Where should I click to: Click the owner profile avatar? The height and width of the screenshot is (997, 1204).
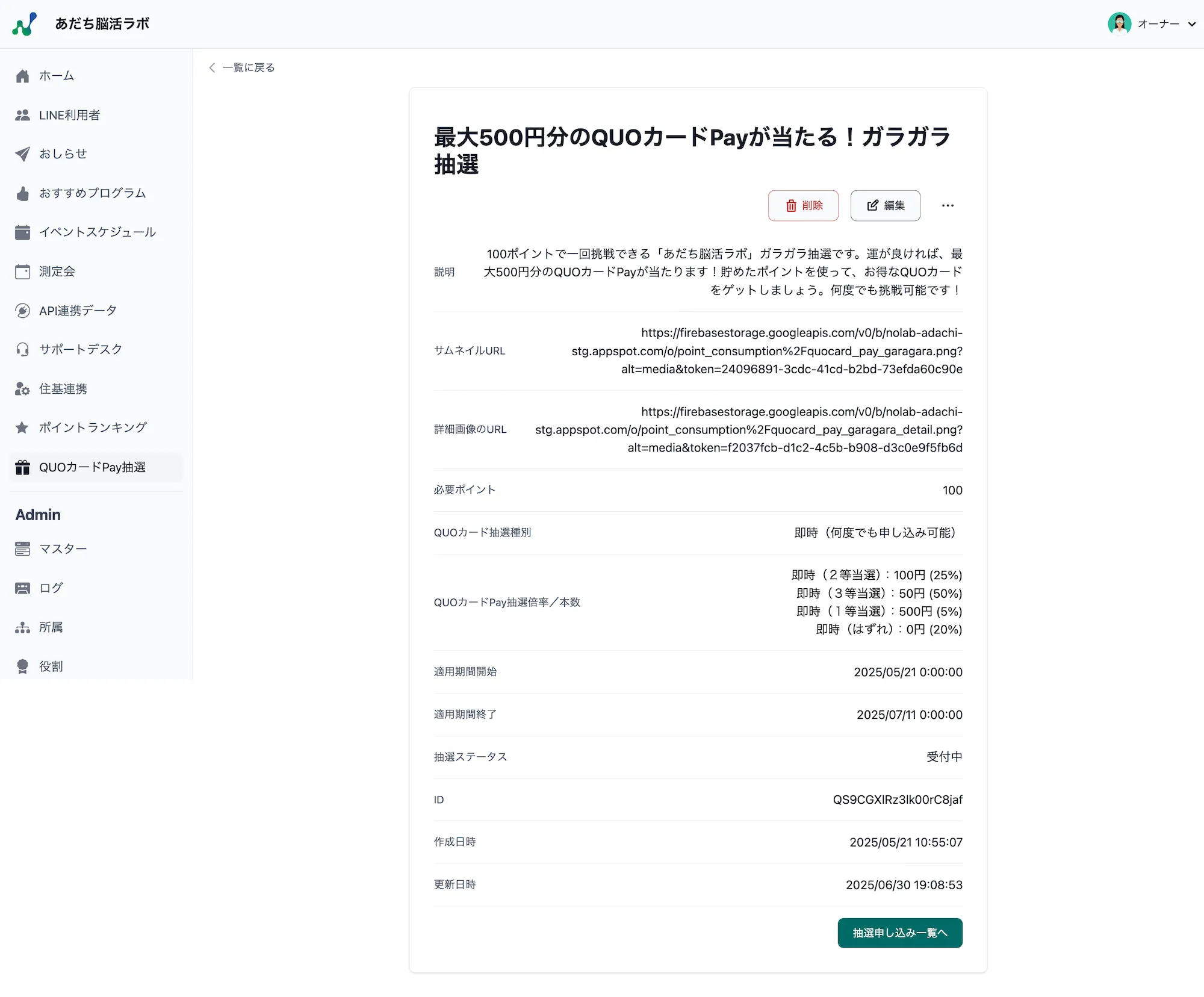(1119, 24)
